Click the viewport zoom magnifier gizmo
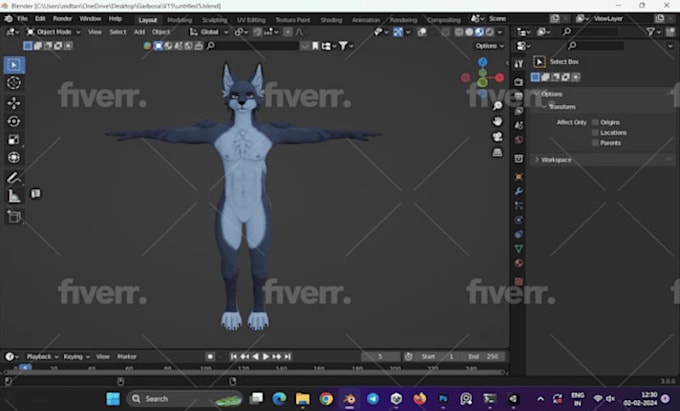Screen dimensions: 680x411 497,105
